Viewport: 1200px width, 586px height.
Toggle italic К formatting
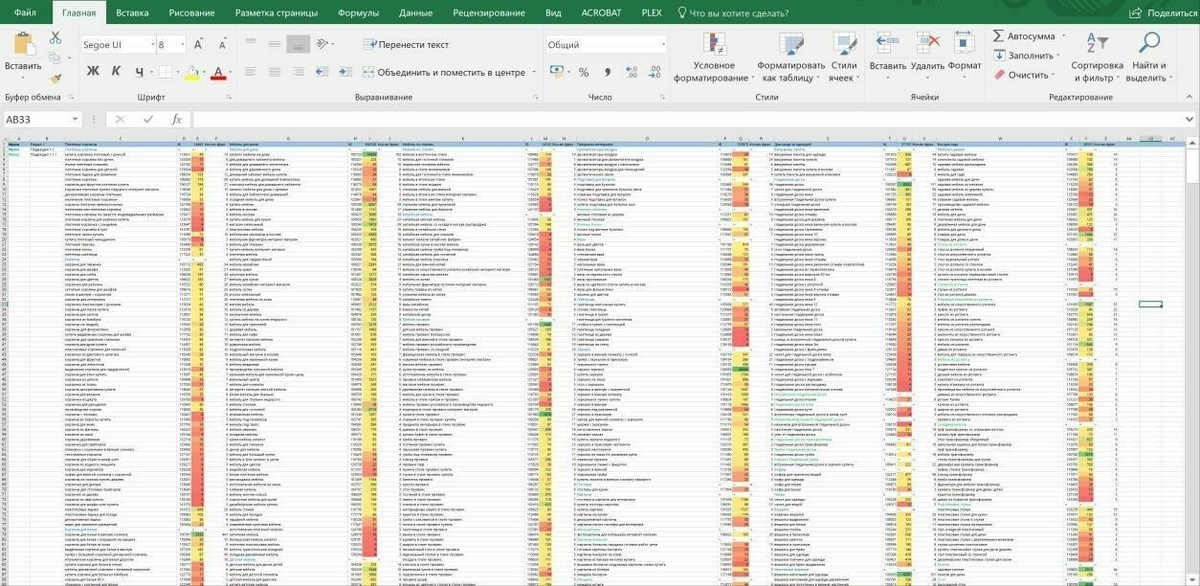[x=116, y=72]
